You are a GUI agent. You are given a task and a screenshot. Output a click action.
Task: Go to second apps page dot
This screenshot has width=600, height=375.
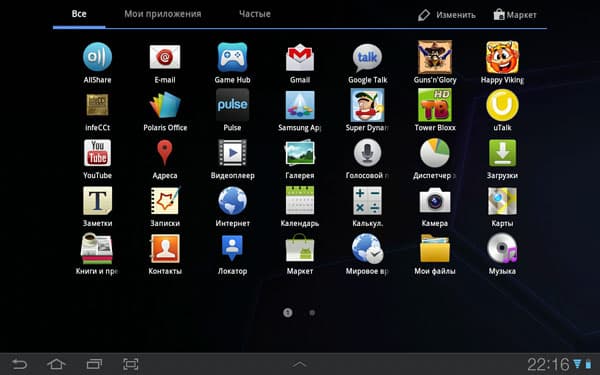coord(312,313)
